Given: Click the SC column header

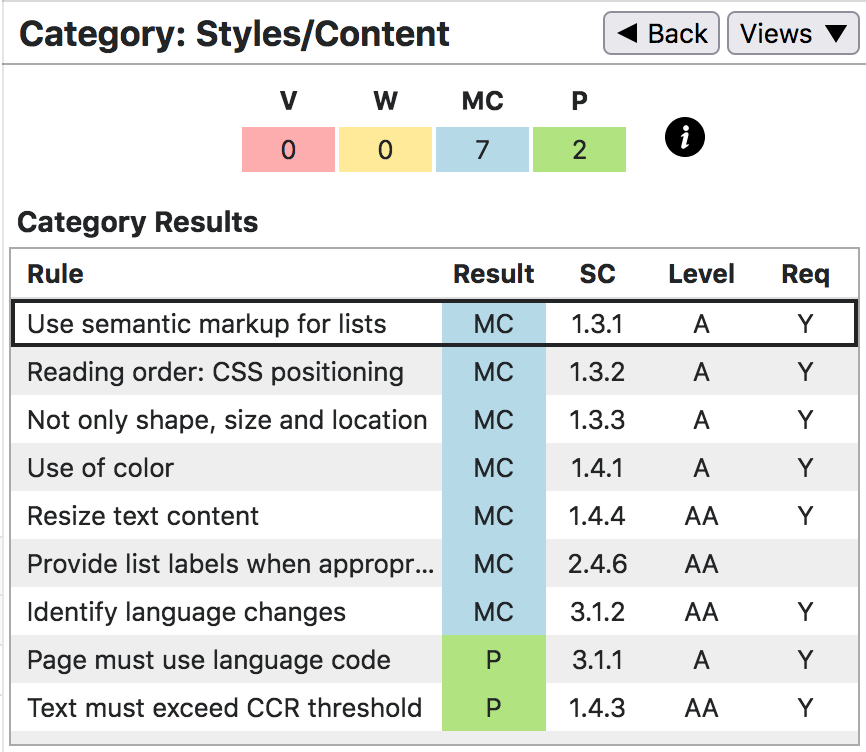Looking at the screenshot, I should tap(597, 275).
